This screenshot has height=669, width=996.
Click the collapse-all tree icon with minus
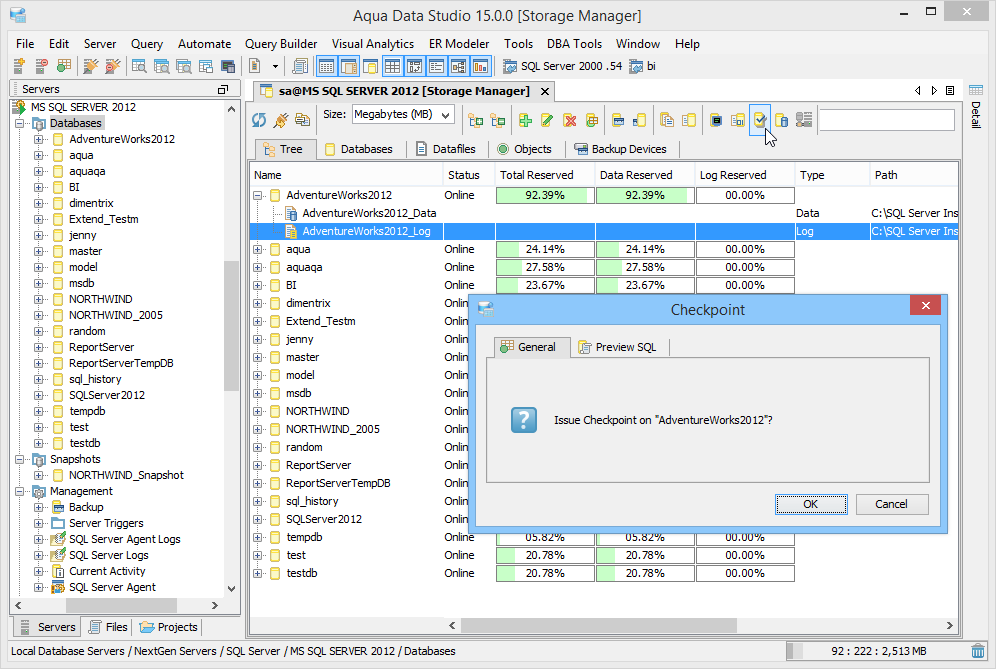click(498, 119)
